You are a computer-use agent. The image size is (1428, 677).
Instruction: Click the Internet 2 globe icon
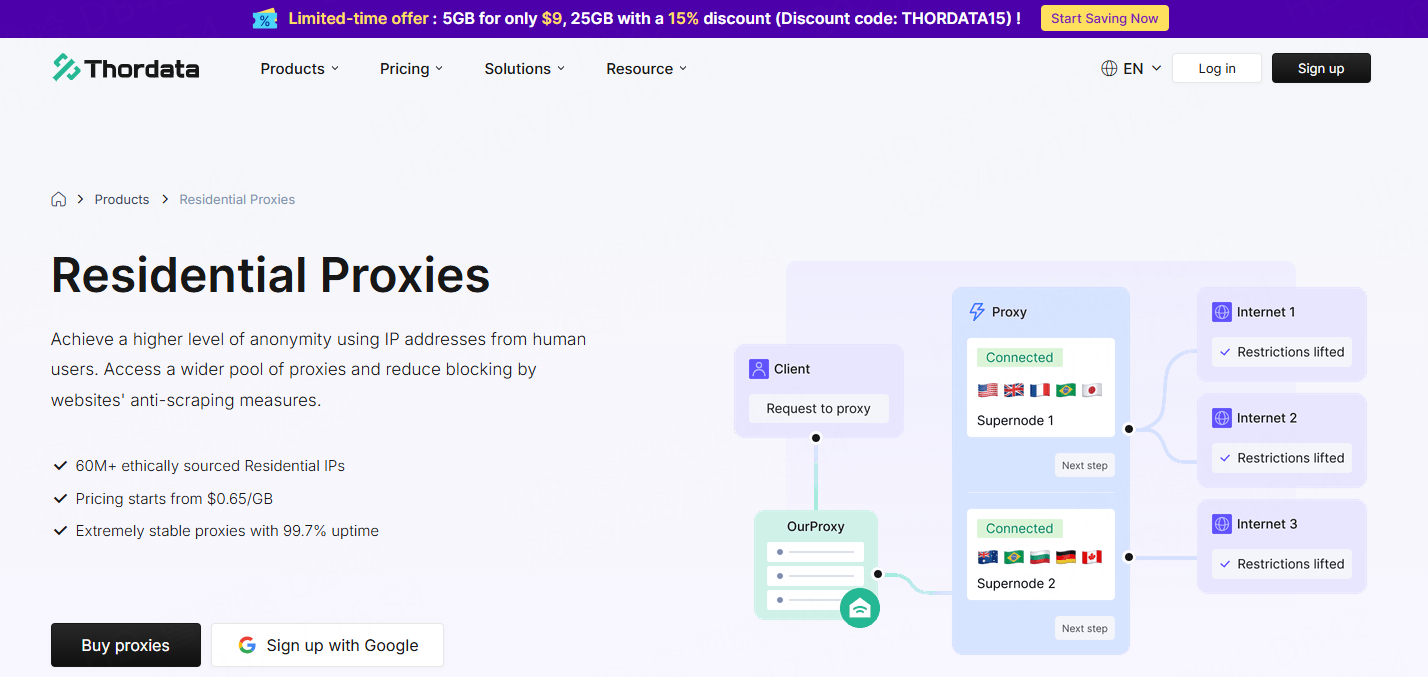(1221, 418)
